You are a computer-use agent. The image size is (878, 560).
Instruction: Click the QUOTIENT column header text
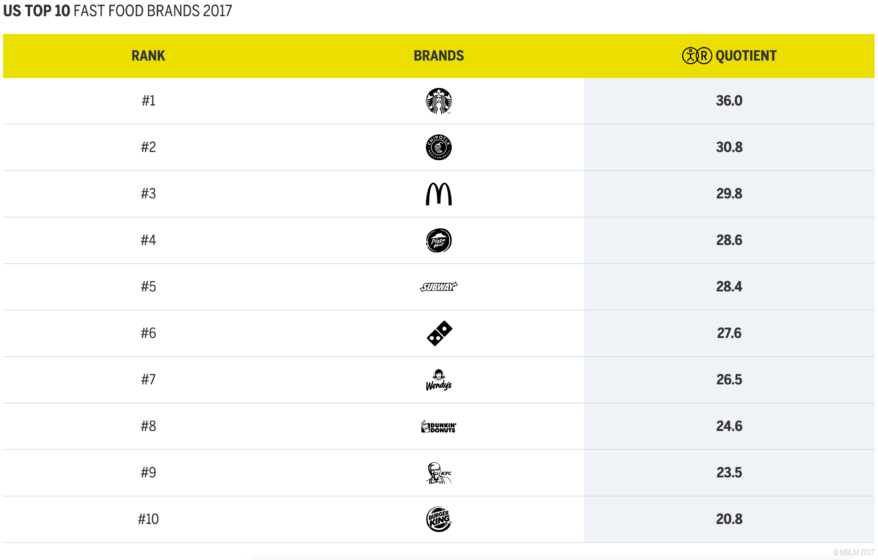pyautogui.click(x=746, y=56)
